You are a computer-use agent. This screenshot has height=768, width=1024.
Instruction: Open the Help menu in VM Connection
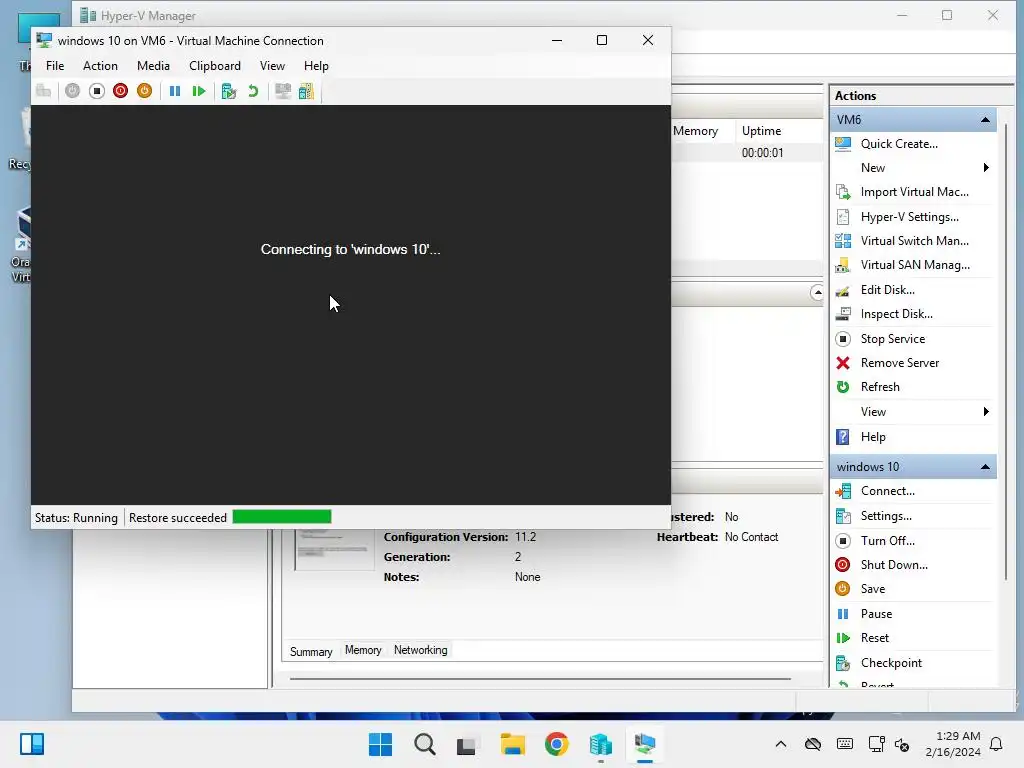click(316, 66)
